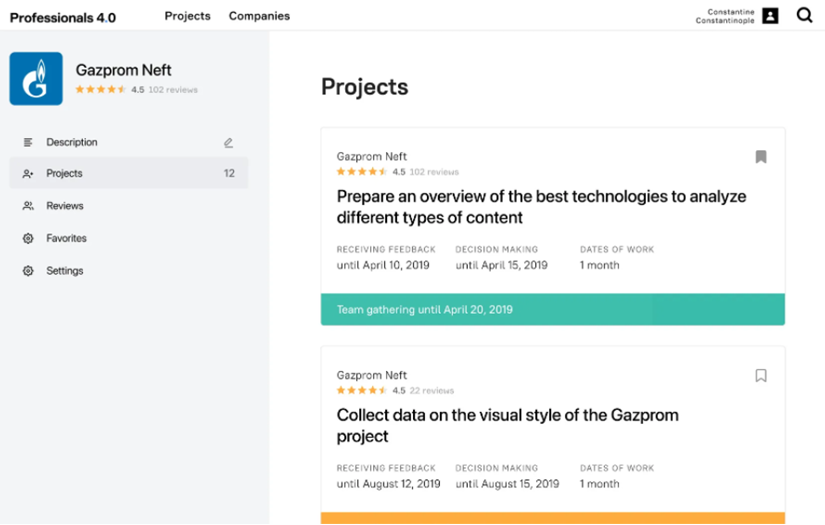Click Gazprom Neft name in first project card

(371, 156)
